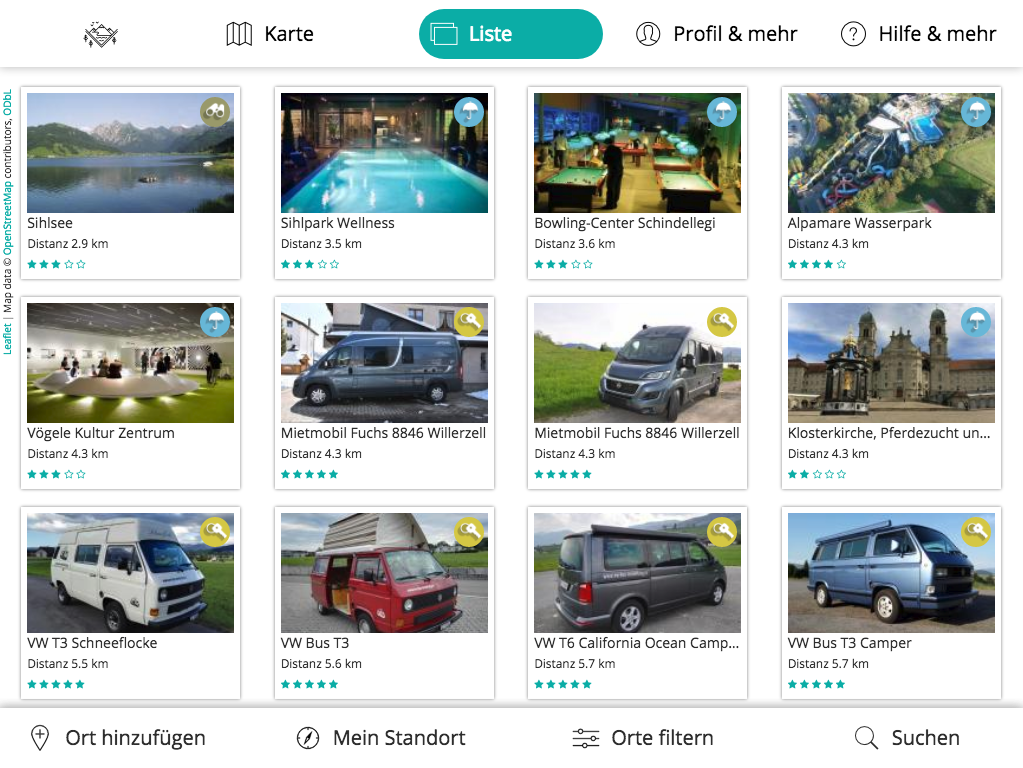Open Profil & mehr menu
The image size is (1023, 768).
716,34
